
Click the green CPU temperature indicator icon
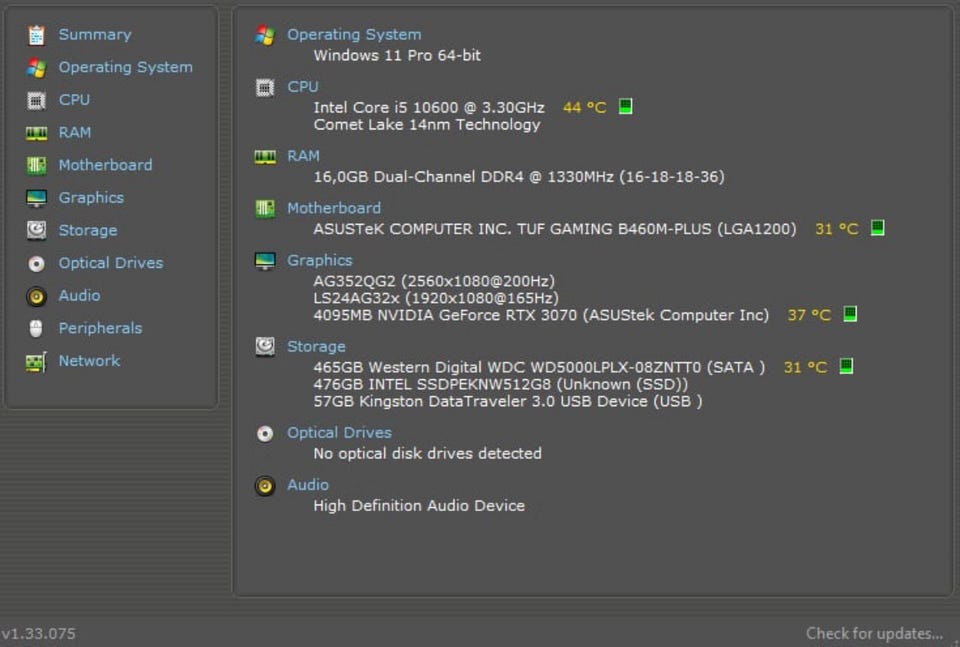[625, 107]
